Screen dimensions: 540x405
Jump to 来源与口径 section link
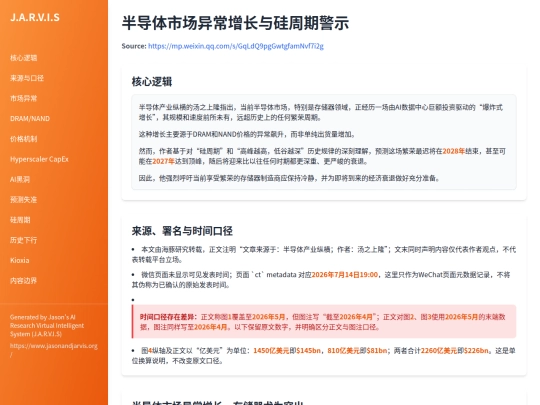(x=27, y=78)
